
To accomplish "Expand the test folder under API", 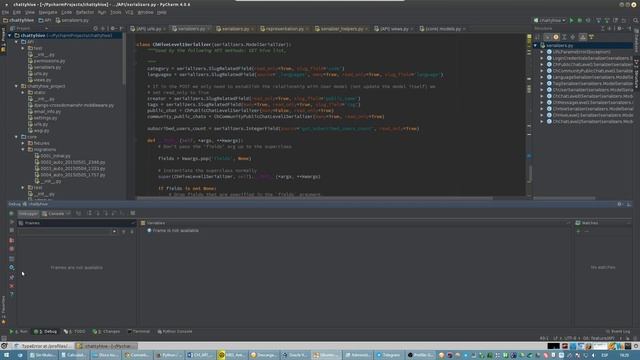I will [23, 48].
